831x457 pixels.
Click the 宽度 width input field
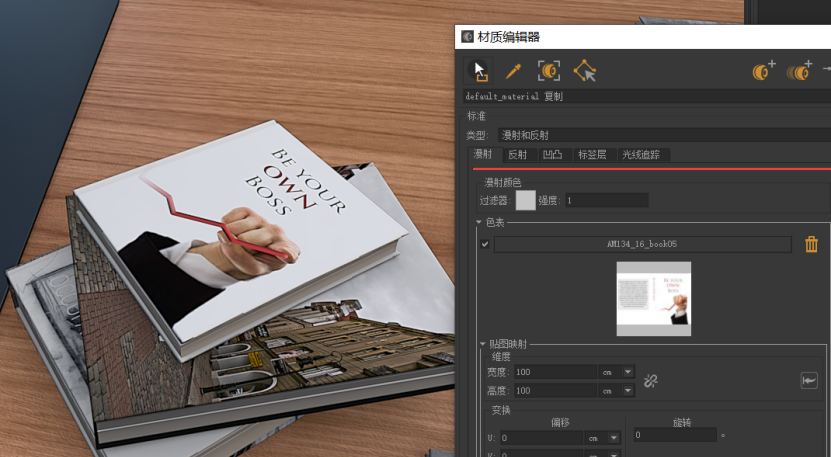pyautogui.click(x=555, y=372)
